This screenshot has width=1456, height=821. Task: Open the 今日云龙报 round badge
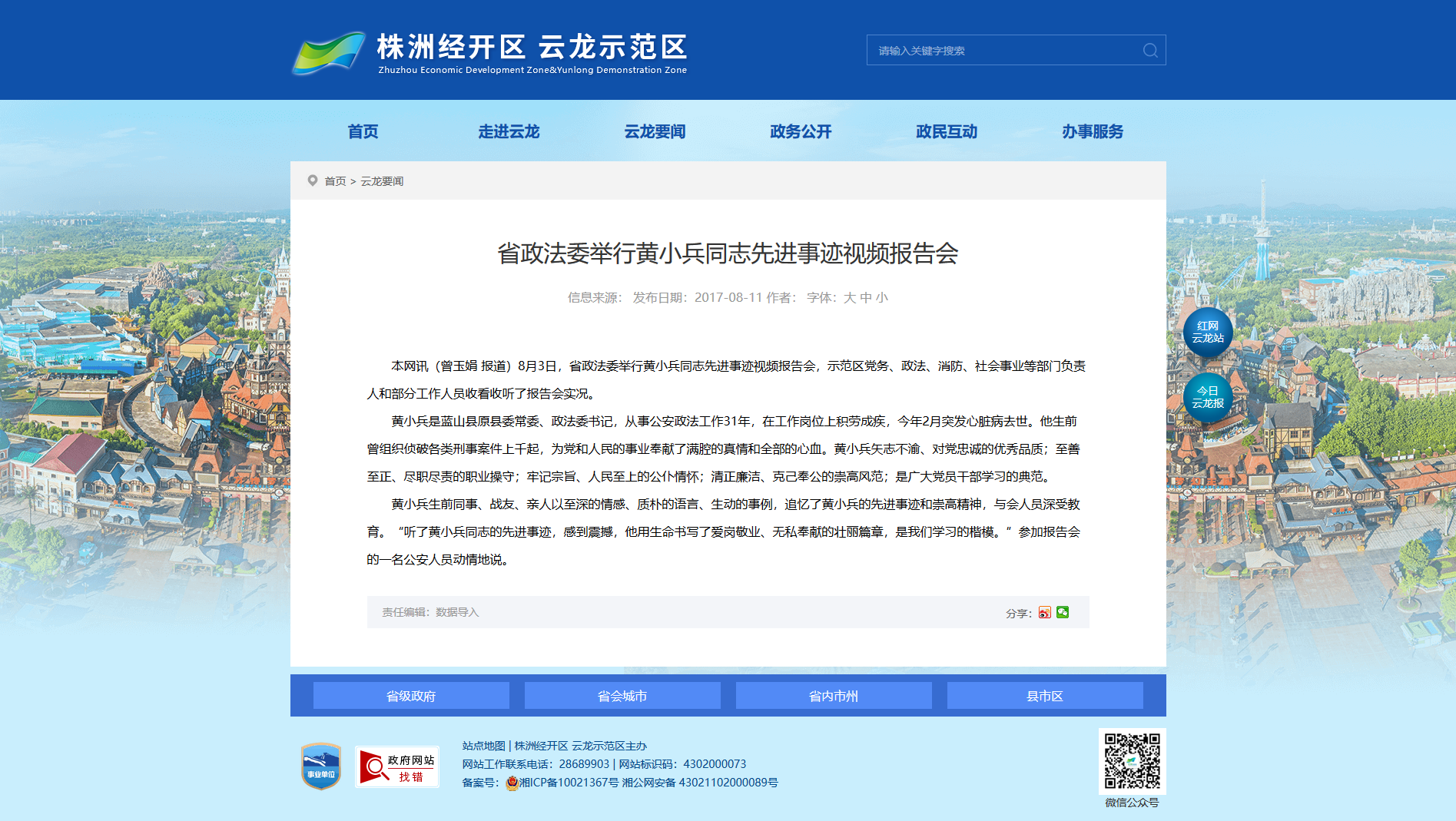pos(1208,397)
